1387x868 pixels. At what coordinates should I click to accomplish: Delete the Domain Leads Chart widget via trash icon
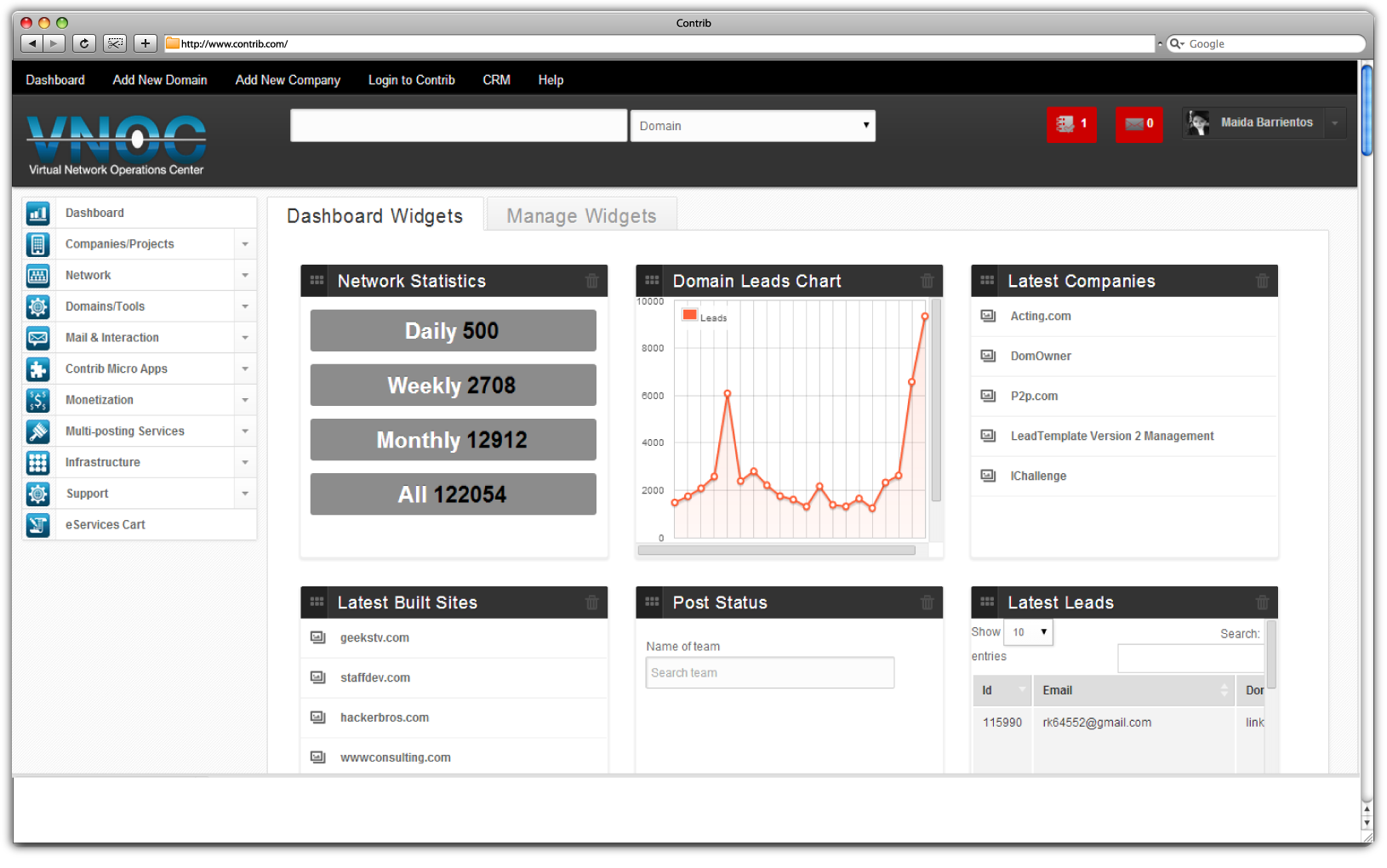coord(928,281)
